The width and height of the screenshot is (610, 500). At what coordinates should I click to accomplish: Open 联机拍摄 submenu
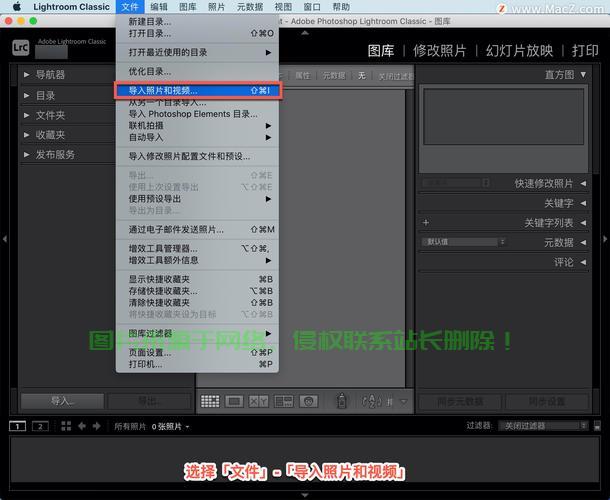pos(198,126)
